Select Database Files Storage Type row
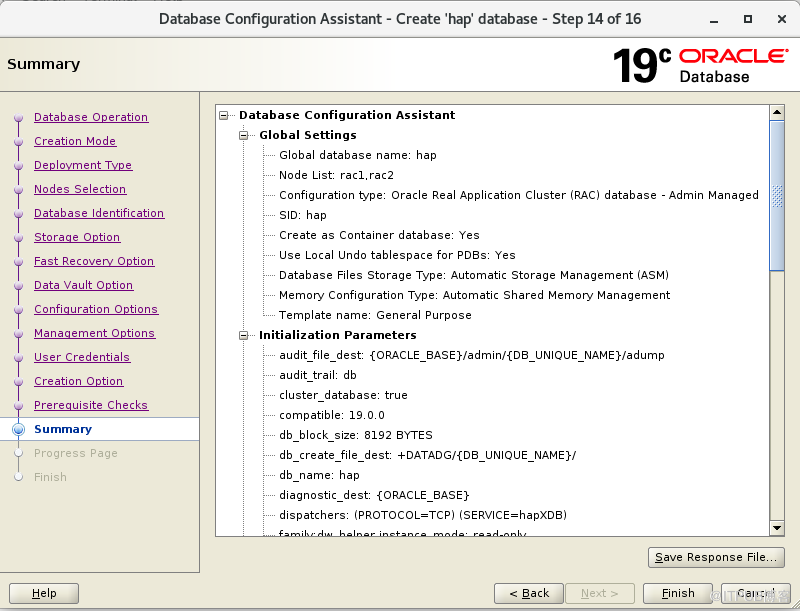Image resolution: width=800 pixels, height=611 pixels. [x=473, y=275]
